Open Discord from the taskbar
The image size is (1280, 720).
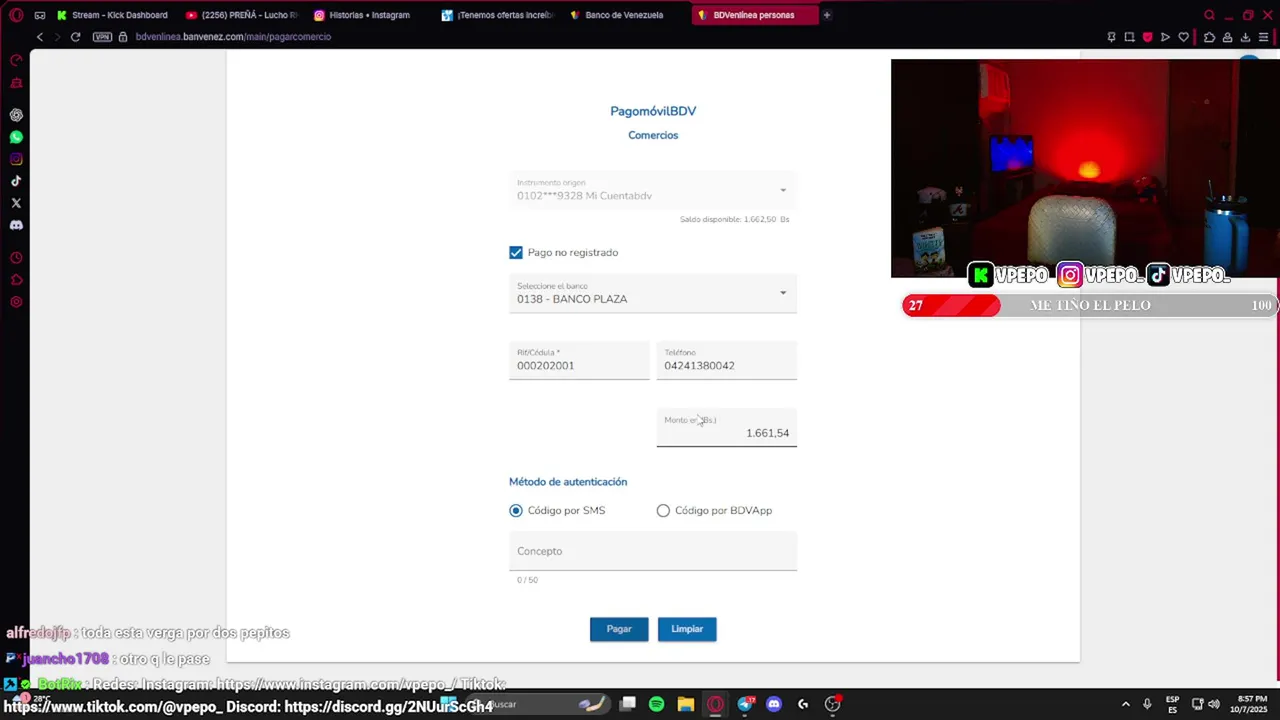click(x=773, y=704)
